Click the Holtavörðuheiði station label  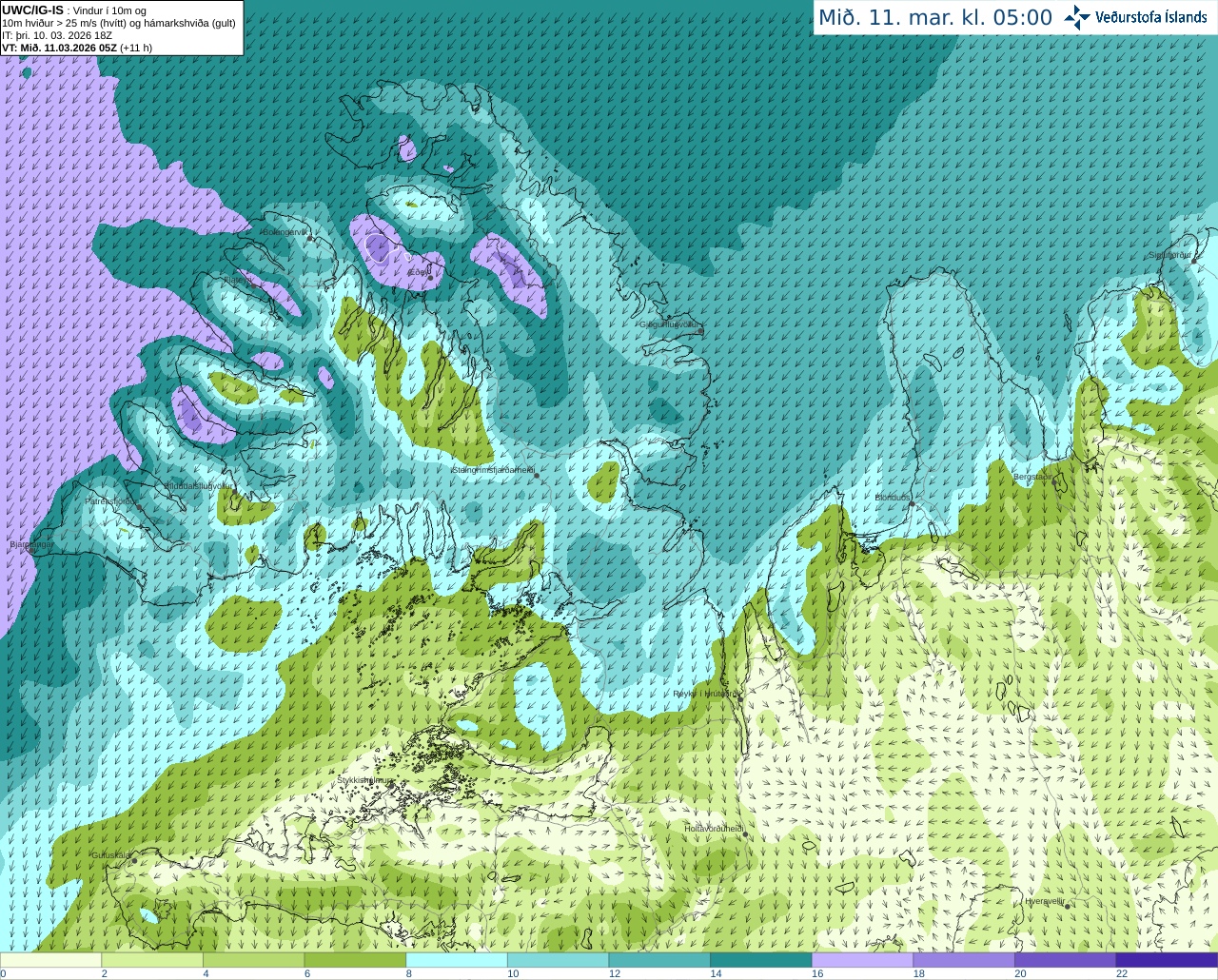coord(714,829)
